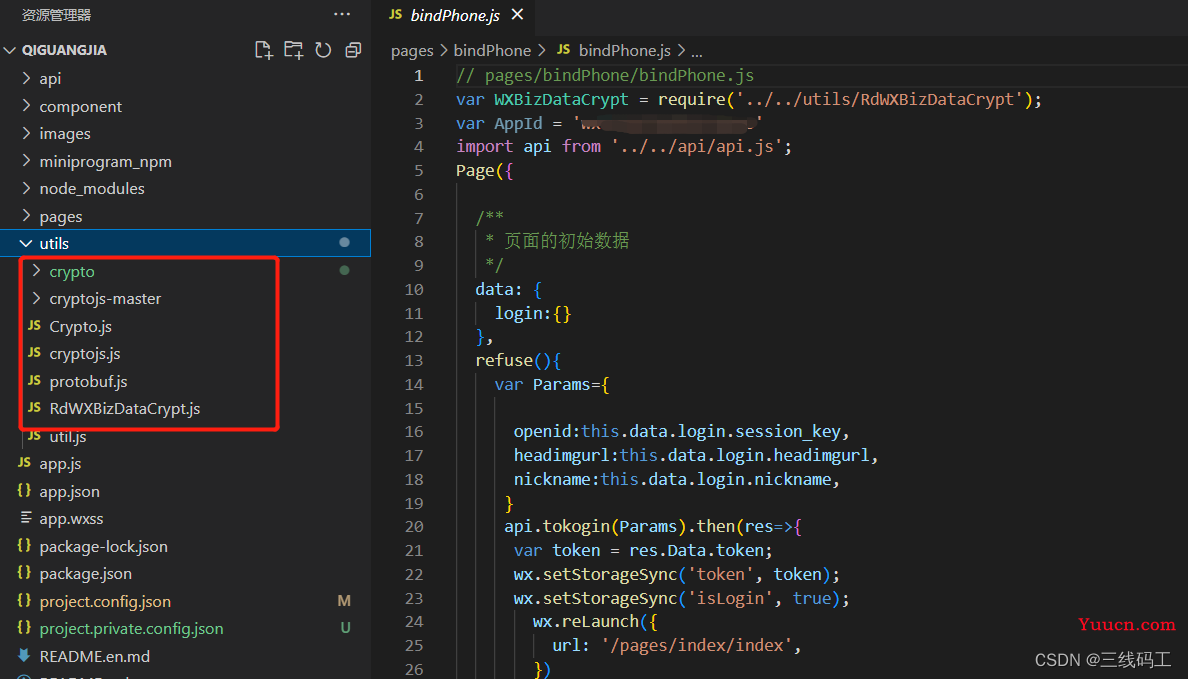Click the New Folder icon in explorer header
The width and height of the screenshot is (1188, 679).
tap(293, 50)
